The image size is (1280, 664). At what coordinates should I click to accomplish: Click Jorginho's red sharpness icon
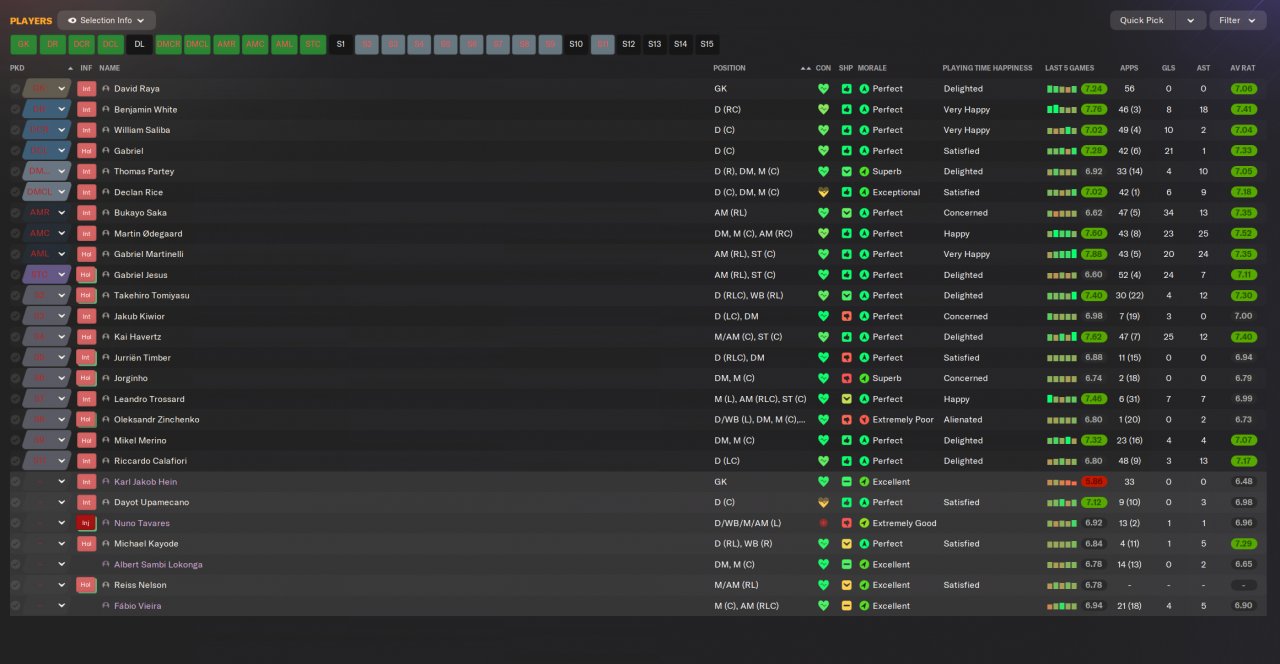pyautogui.click(x=846, y=378)
